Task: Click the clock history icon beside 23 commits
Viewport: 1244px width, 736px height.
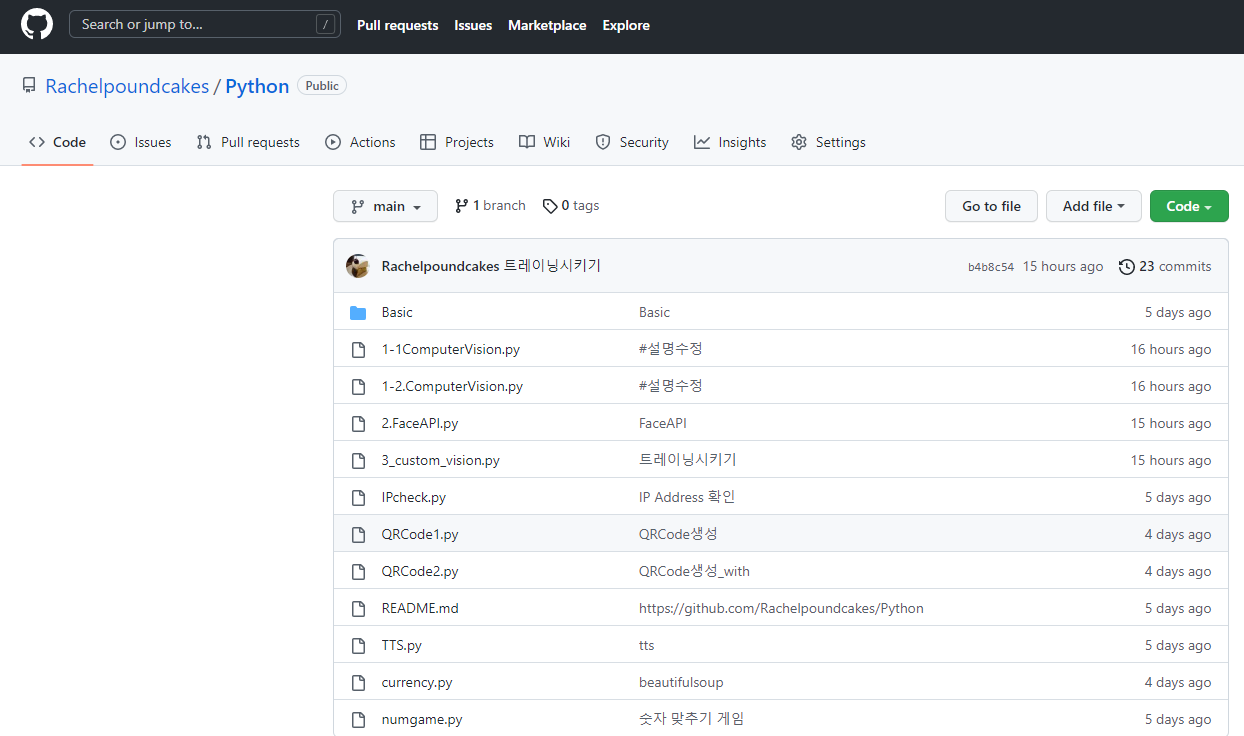Action: [x=1127, y=267]
